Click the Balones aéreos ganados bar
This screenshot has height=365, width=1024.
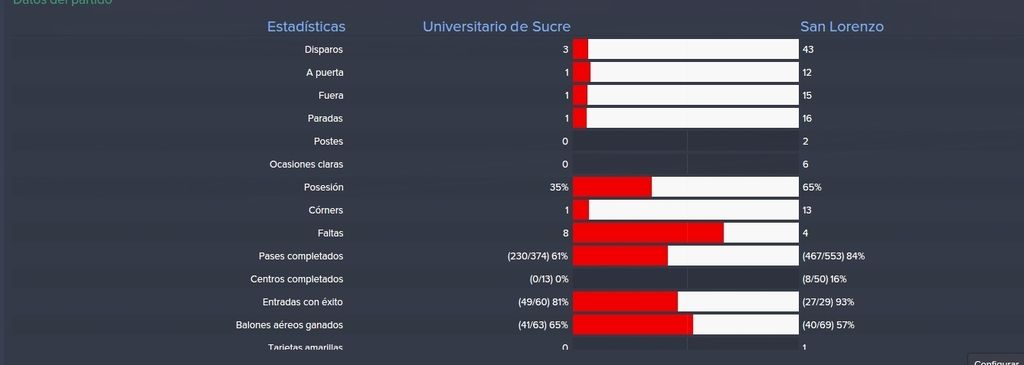point(686,325)
